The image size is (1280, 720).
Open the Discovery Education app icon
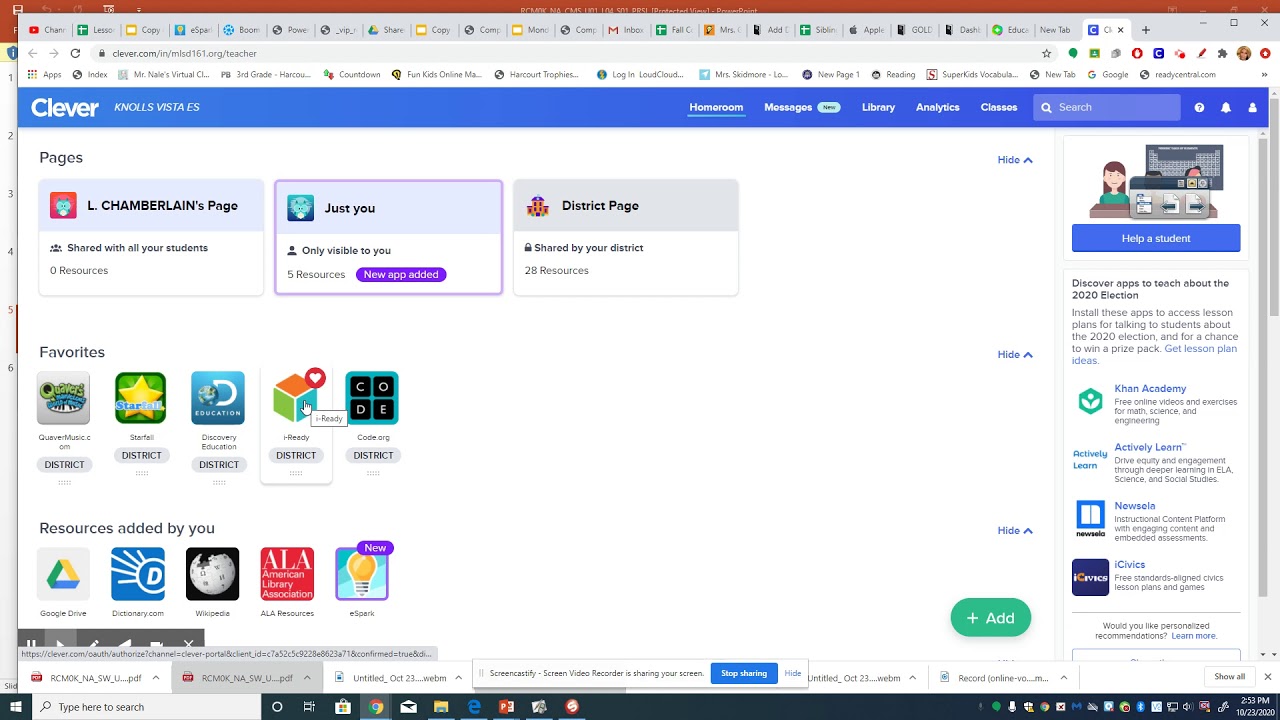[218, 398]
